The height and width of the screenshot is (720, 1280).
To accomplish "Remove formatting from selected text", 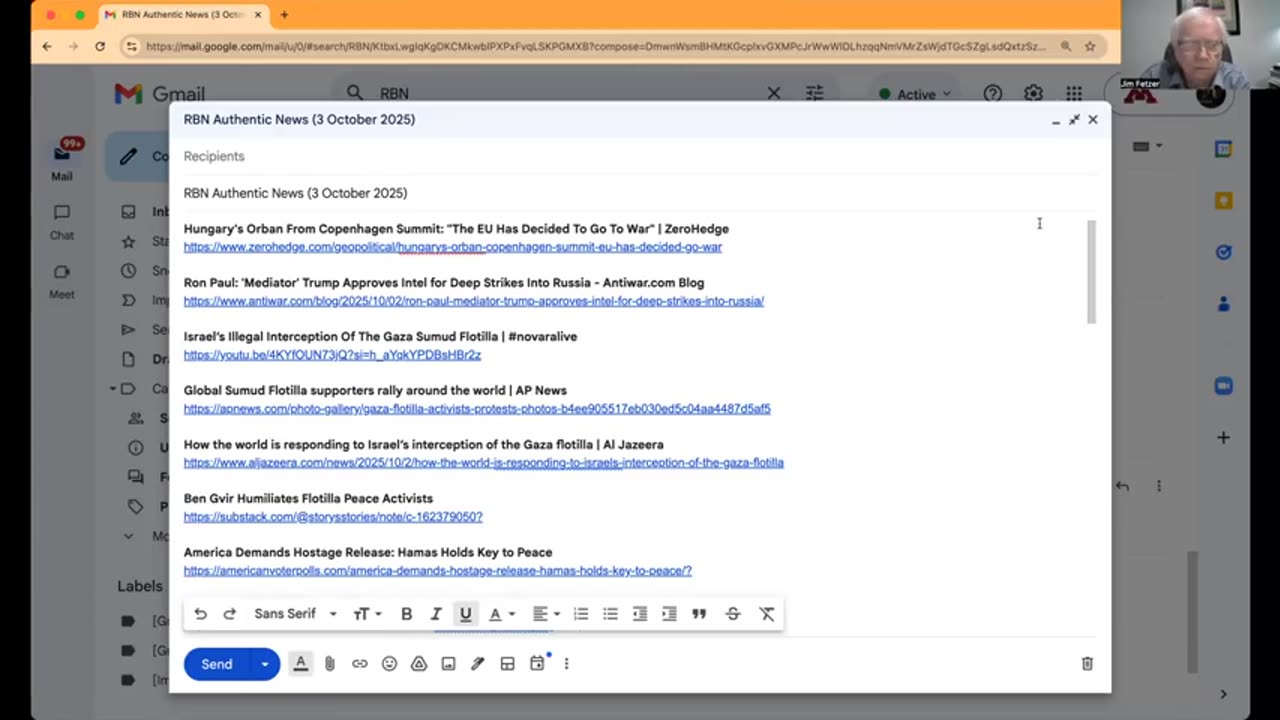I will (x=767, y=614).
